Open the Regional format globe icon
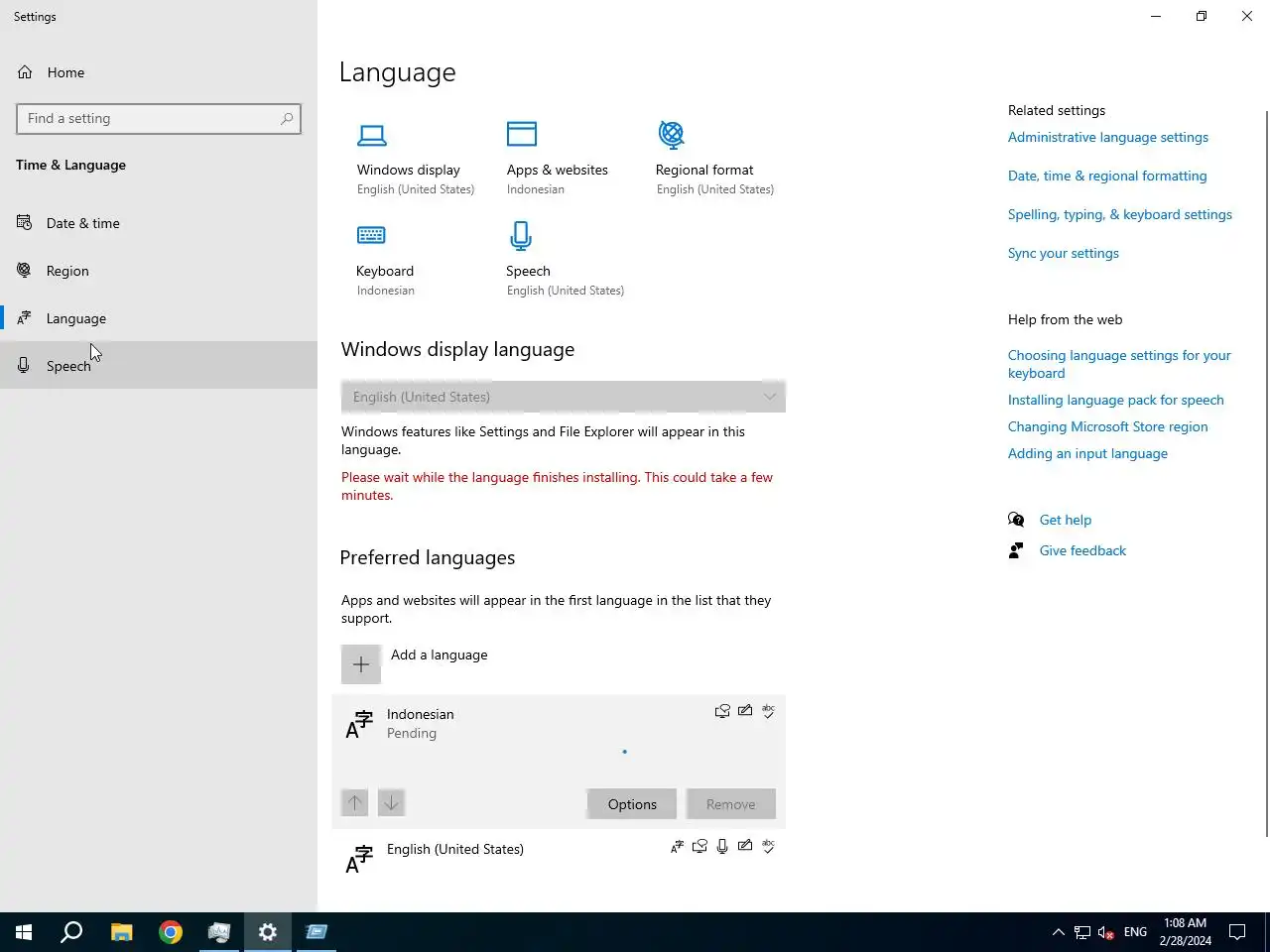The height and width of the screenshot is (952, 1270). coord(672,134)
